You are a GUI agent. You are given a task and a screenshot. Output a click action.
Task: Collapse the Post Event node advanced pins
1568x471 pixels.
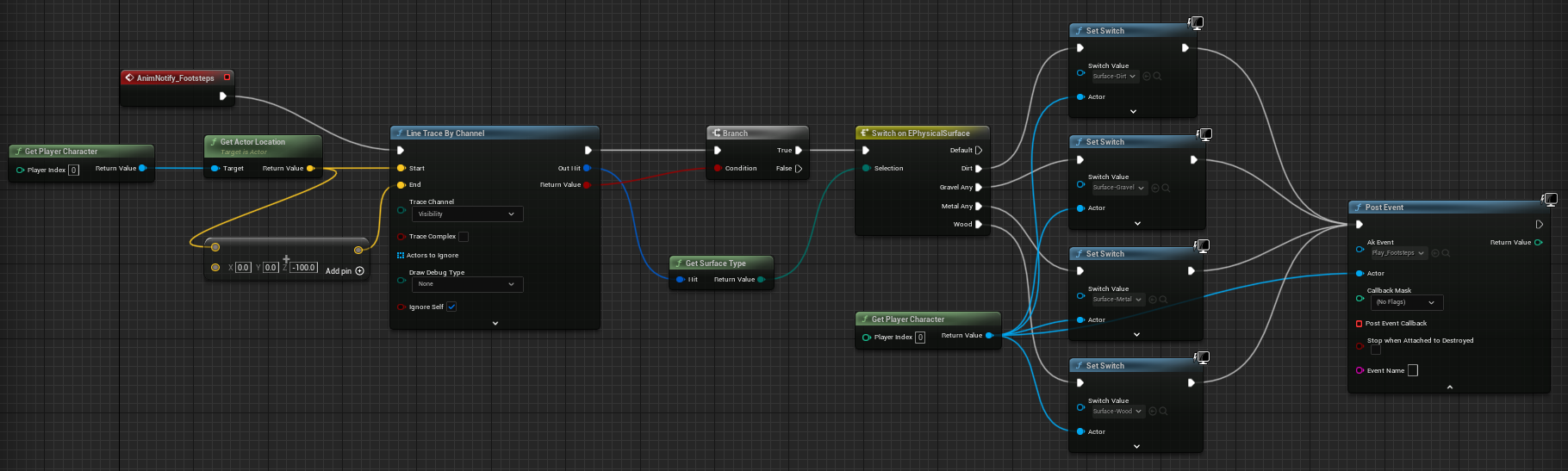(1450, 387)
